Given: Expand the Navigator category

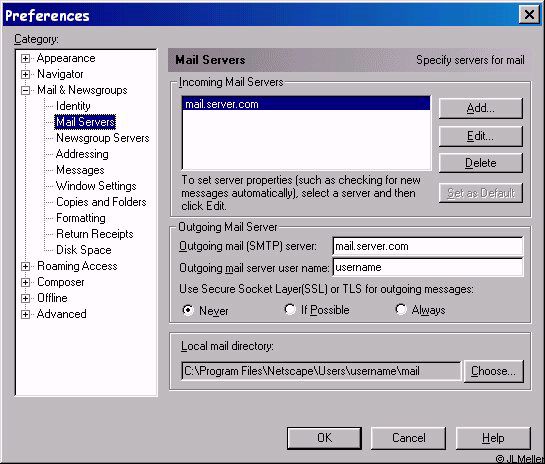Looking at the screenshot, I should coord(25,74).
